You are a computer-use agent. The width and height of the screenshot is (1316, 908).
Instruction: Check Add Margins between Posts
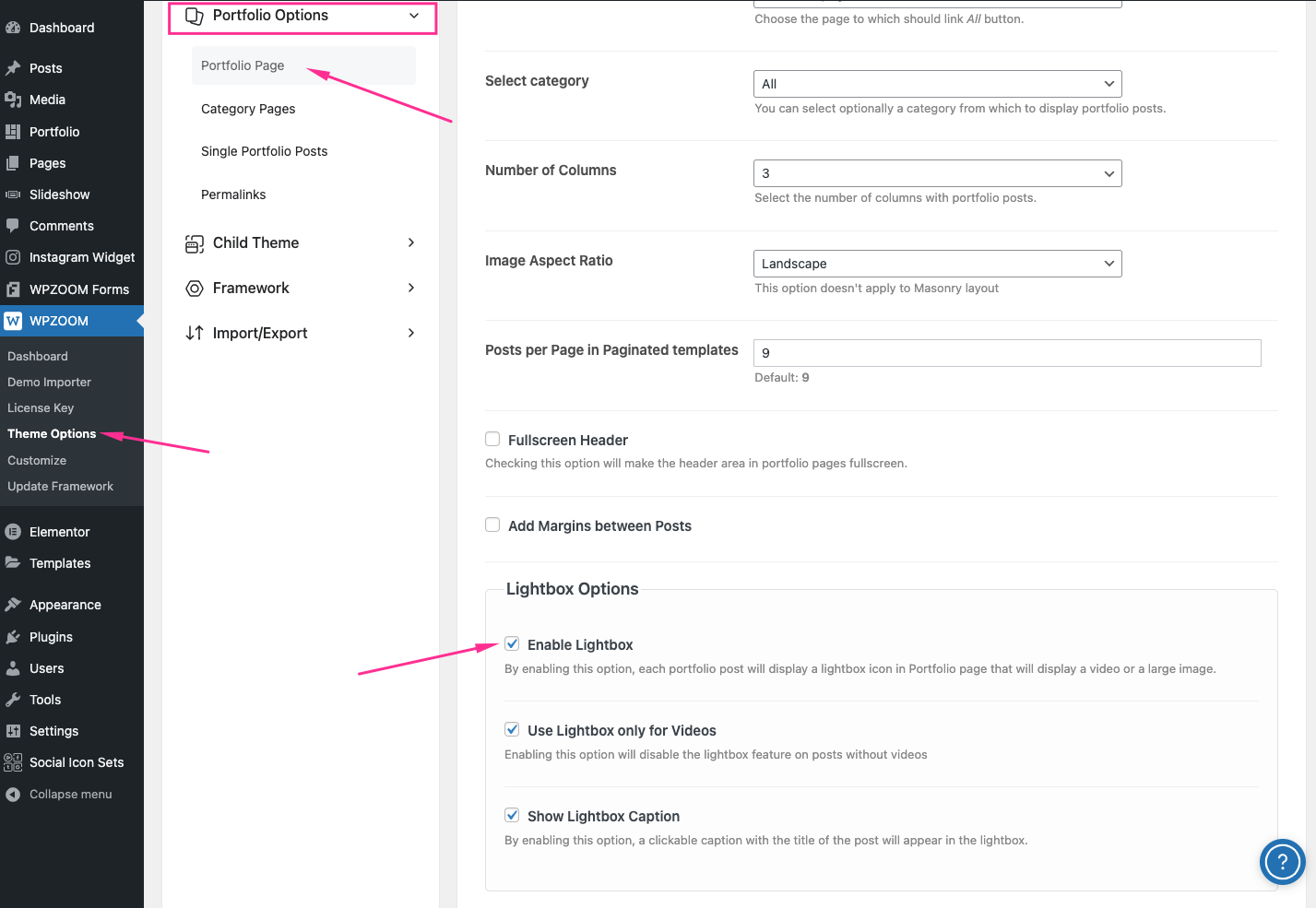point(492,525)
